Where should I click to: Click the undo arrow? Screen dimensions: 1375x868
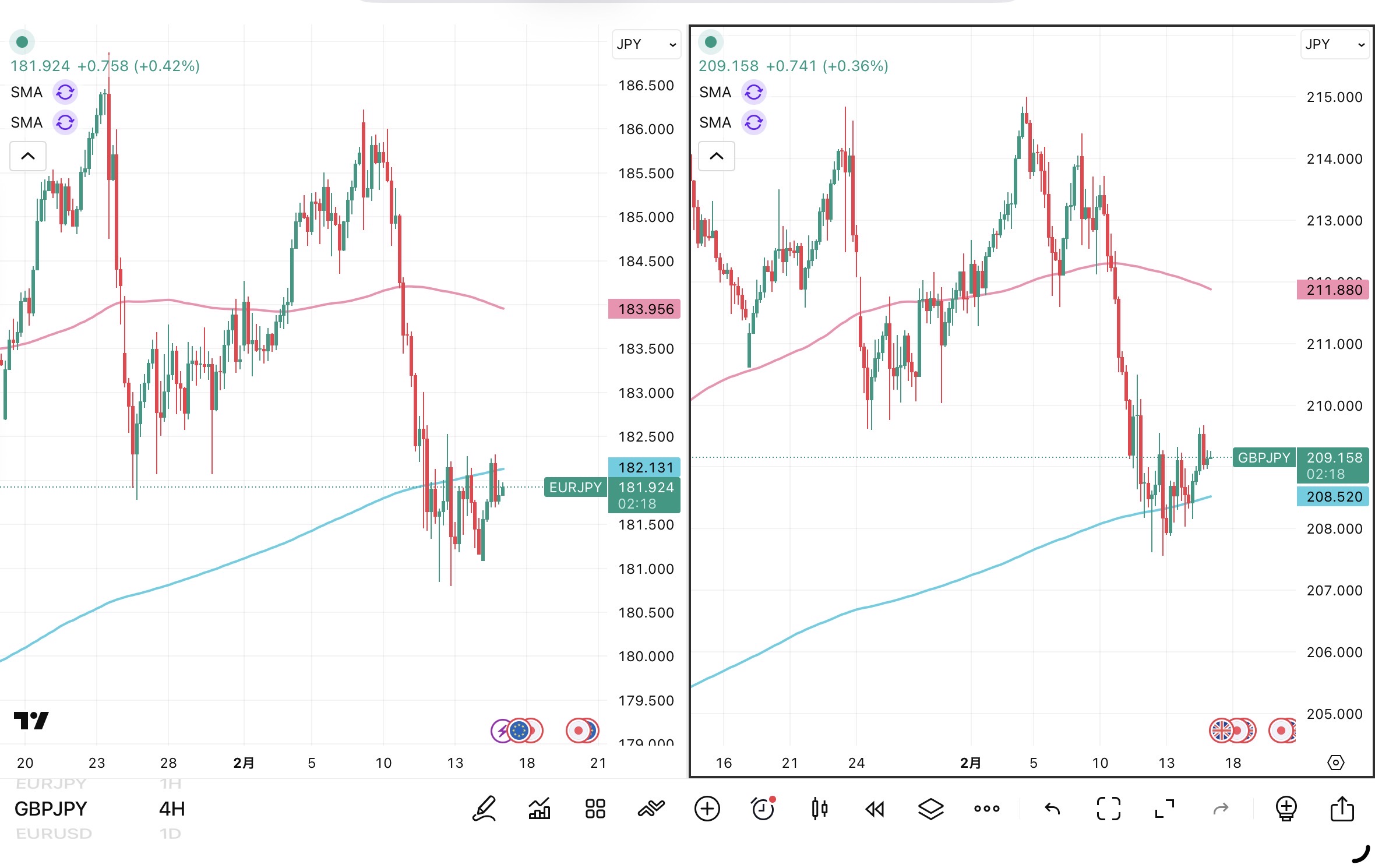coord(1052,808)
